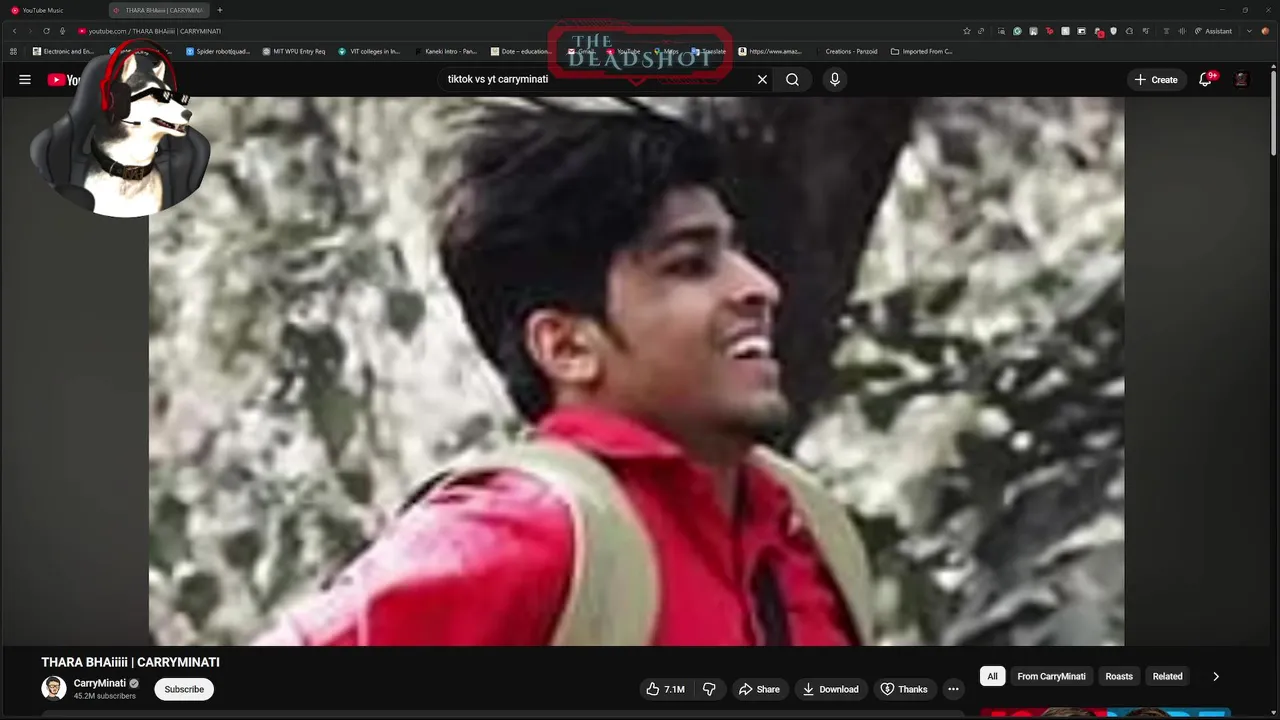The image size is (1280, 720).
Task: Open the shield extension icon
Action: point(1113,31)
